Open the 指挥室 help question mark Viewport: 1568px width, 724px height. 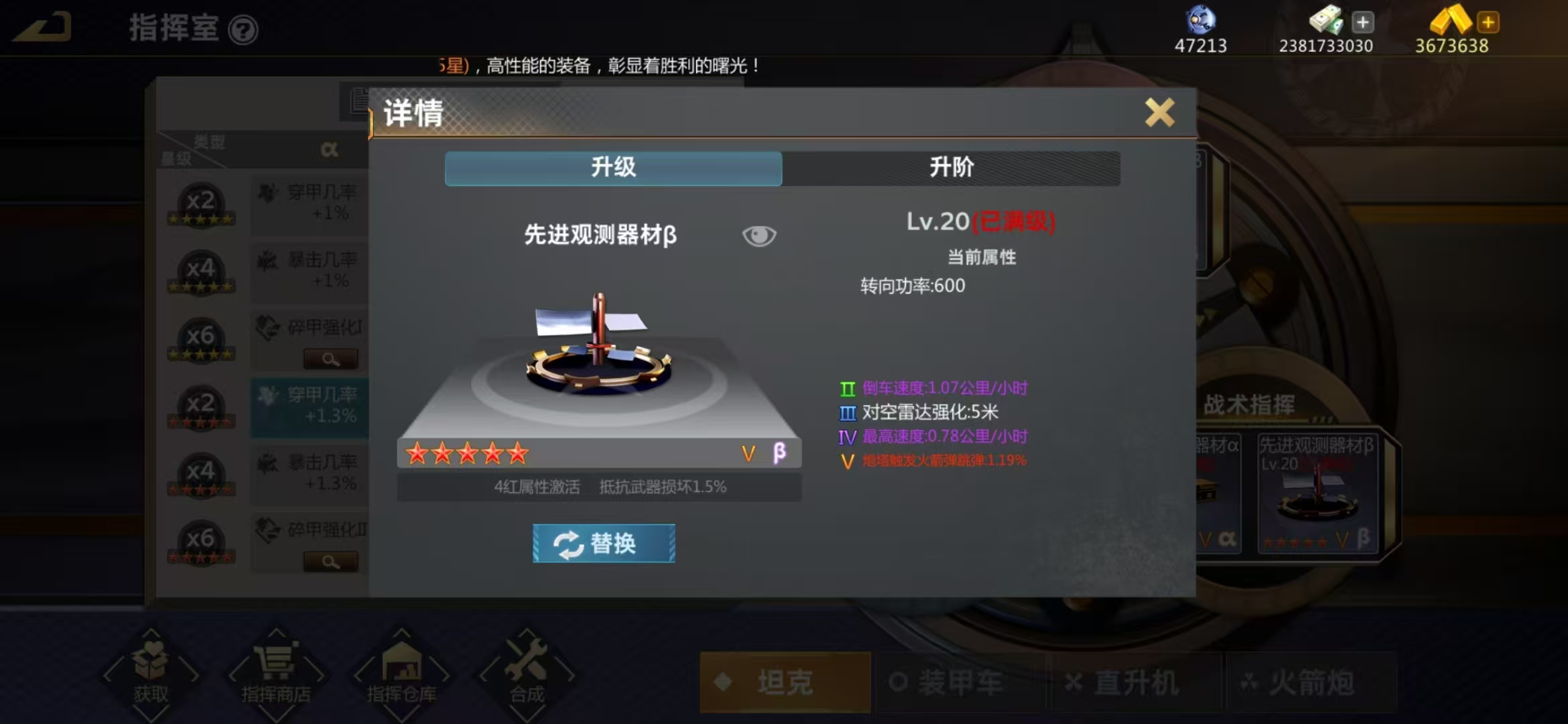pos(243,30)
